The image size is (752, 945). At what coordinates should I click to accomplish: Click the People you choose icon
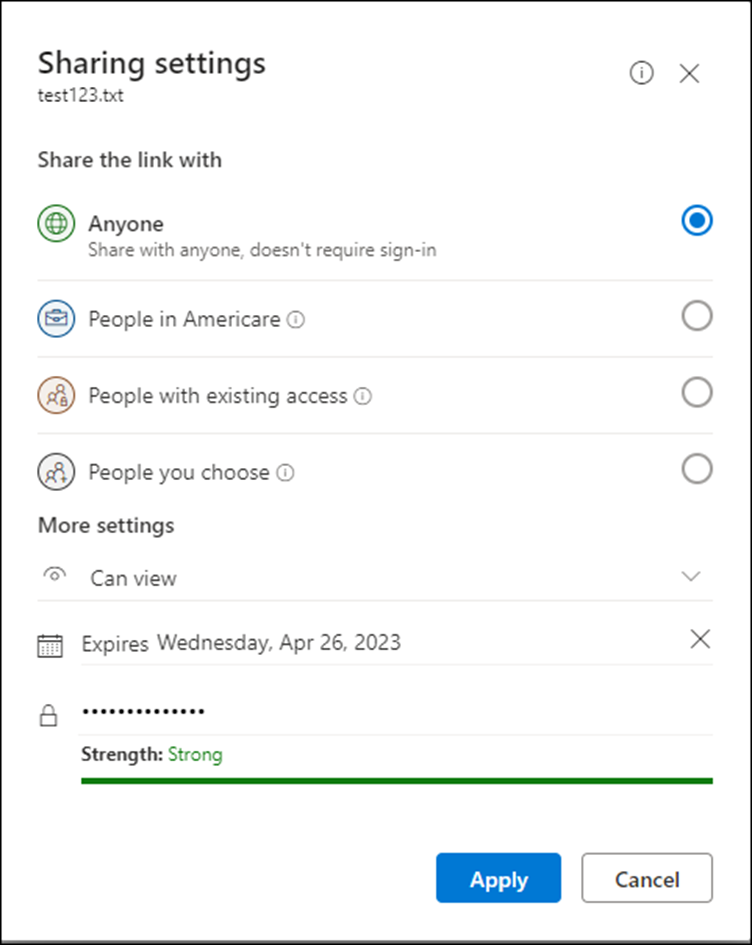pyautogui.click(x=56, y=470)
